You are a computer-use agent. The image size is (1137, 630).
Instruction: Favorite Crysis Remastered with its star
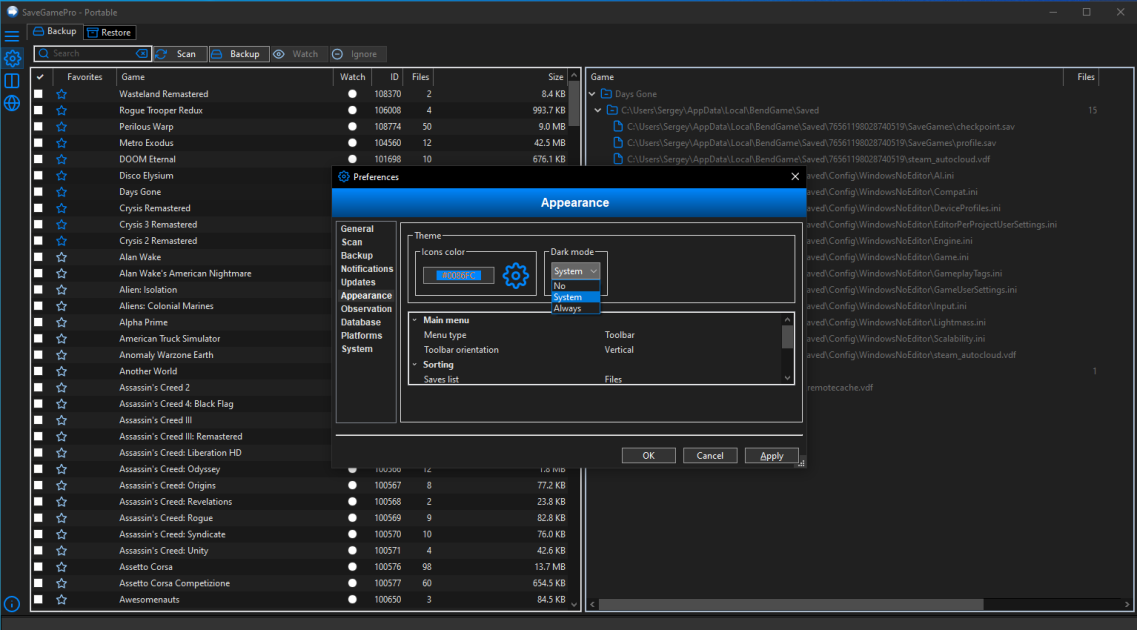[62, 208]
